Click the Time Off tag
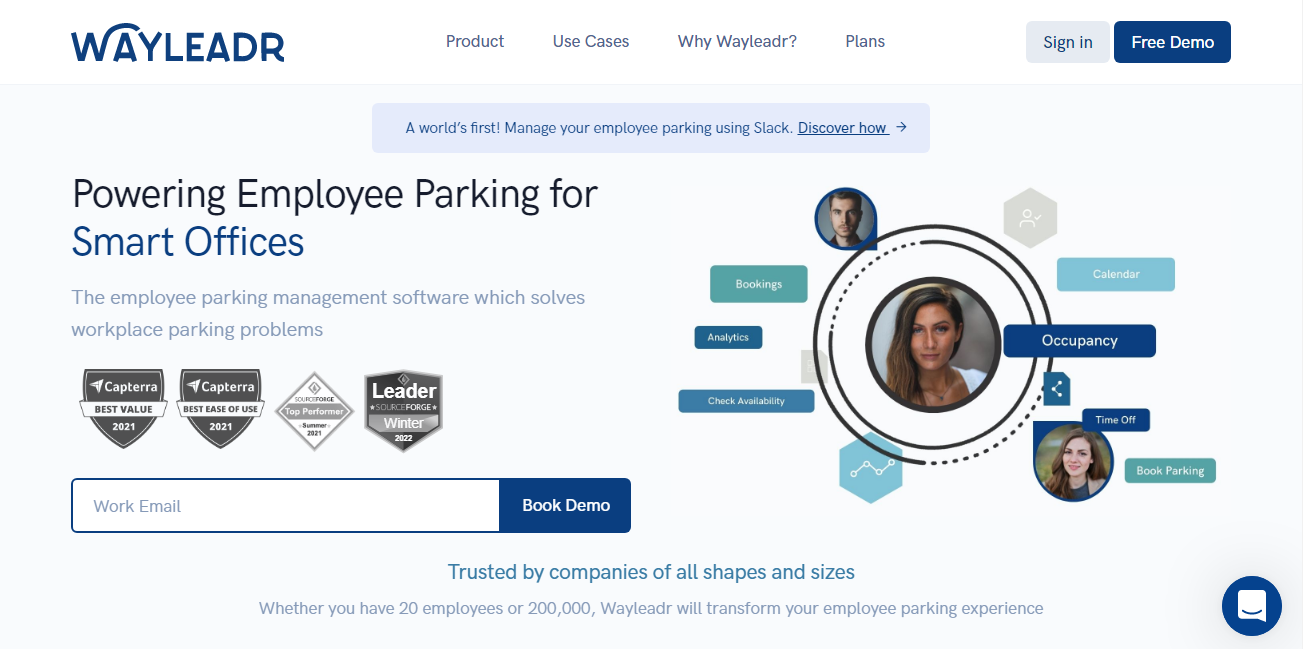This screenshot has width=1303, height=649. pos(1116,420)
